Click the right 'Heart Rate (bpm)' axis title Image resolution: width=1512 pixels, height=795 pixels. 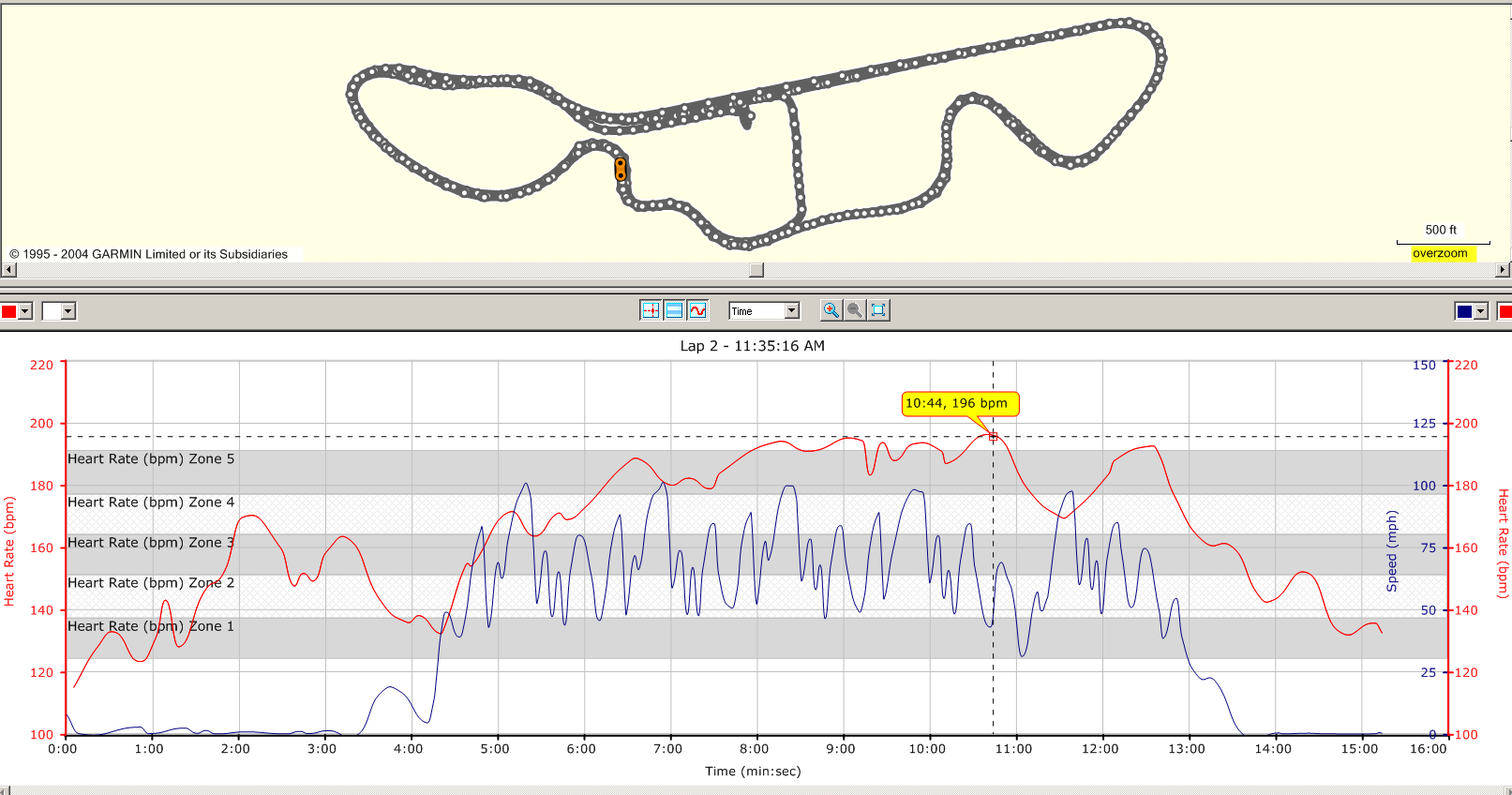pos(1503,544)
